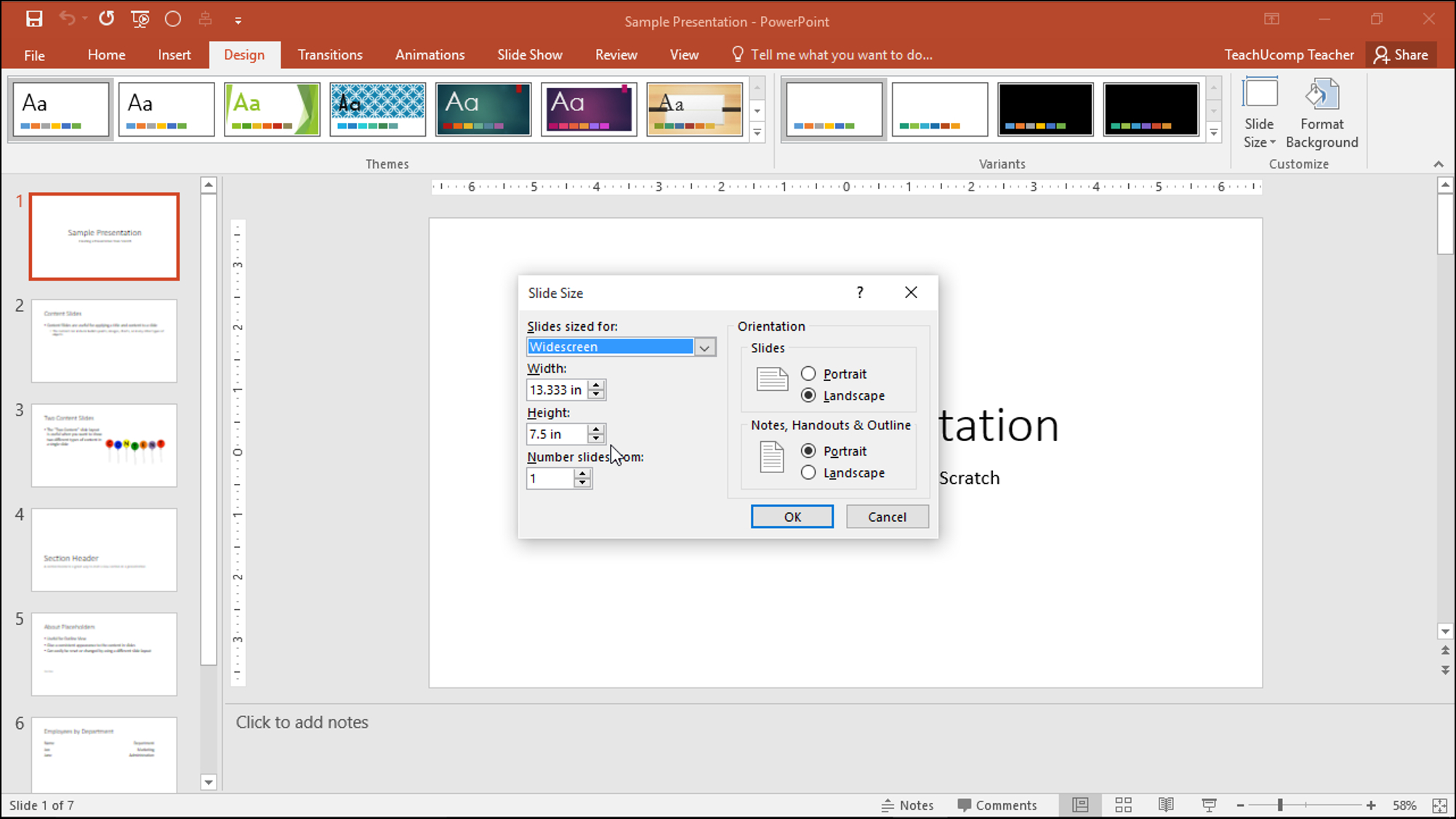
Task: Click the Animations tab in ribbon
Action: [430, 54]
